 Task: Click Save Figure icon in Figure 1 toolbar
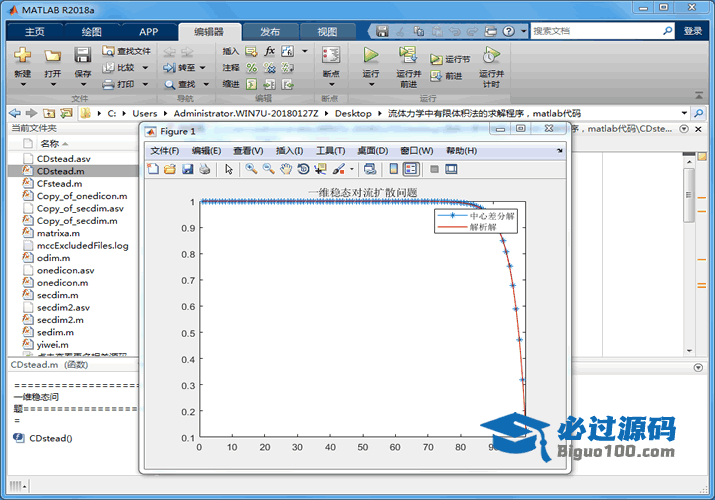point(187,169)
